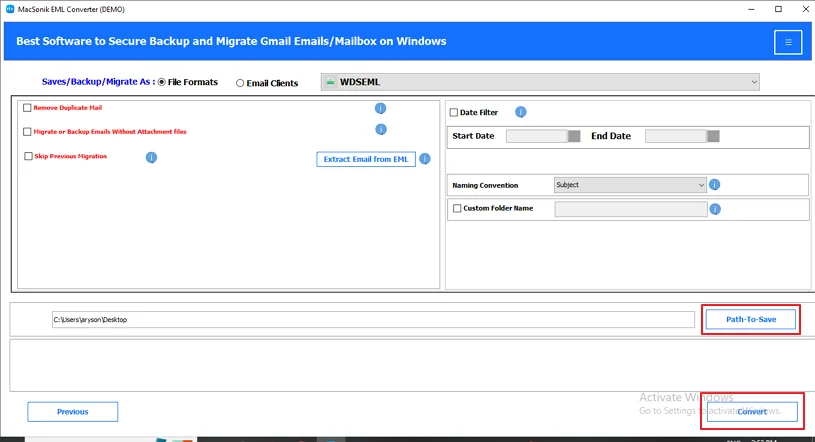Click the End Date input field

click(676, 136)
